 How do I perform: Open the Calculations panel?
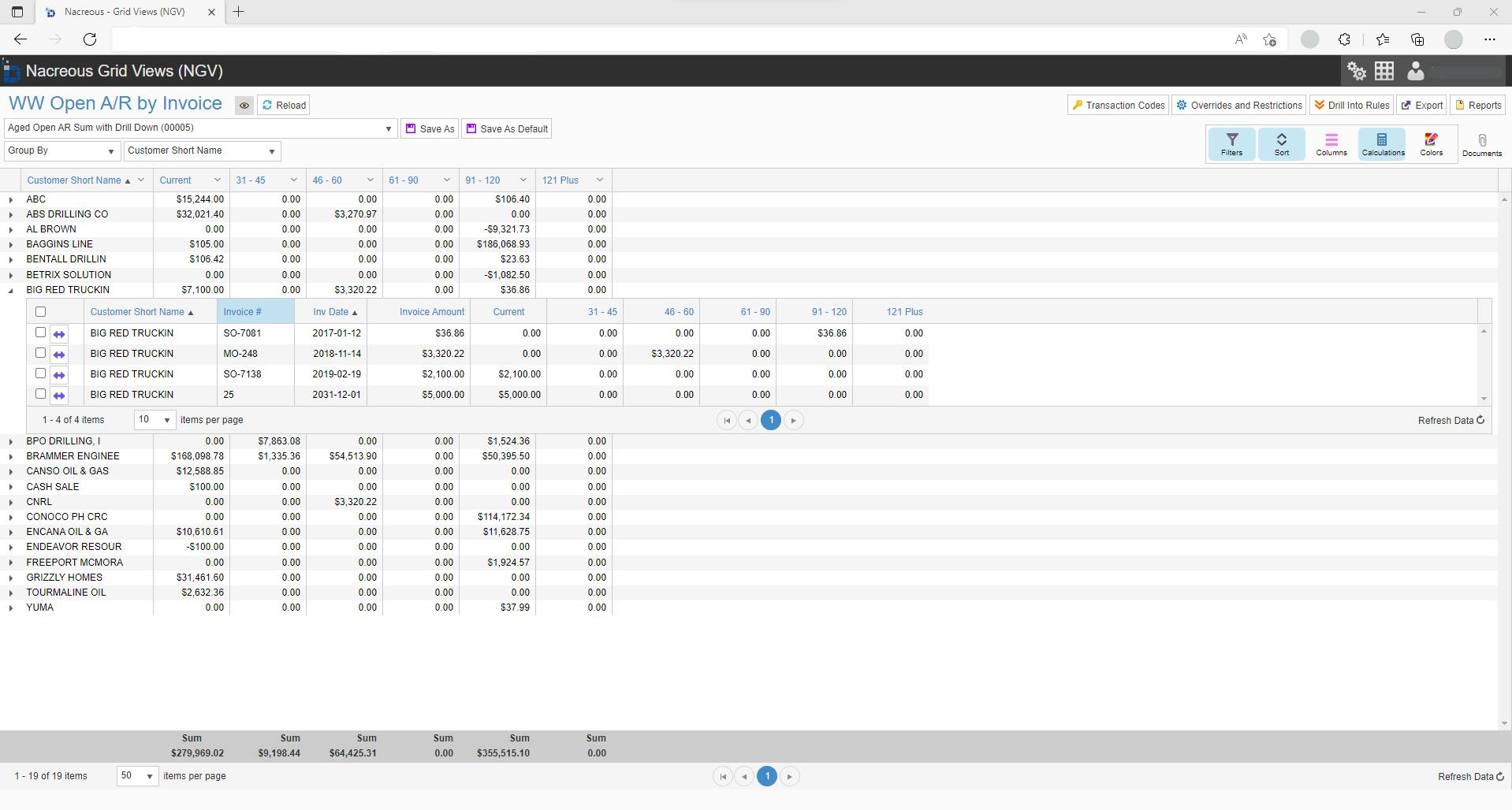click(x=1381, y=143)
